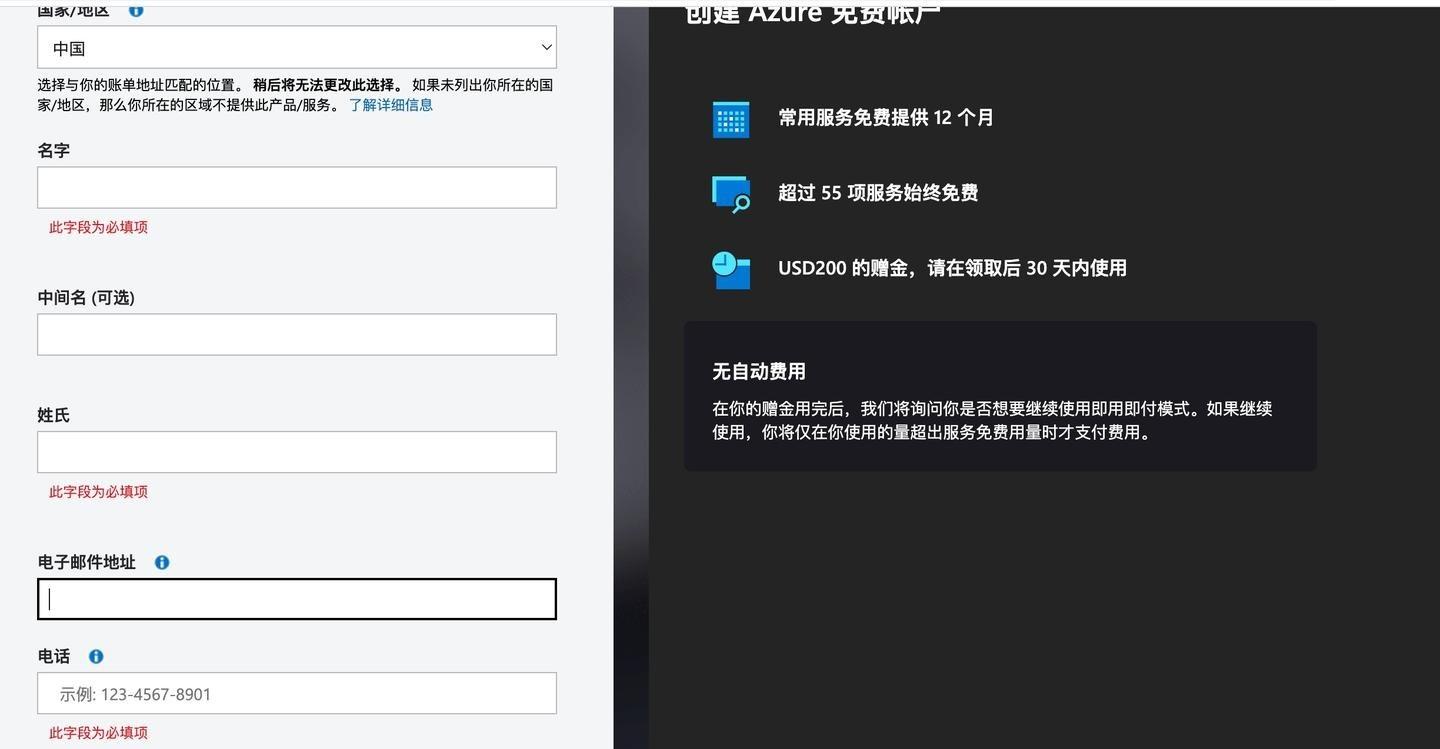The image size is (1440, 749).
Task: Open the 了解详细信息 link
Action: point(390,105)
